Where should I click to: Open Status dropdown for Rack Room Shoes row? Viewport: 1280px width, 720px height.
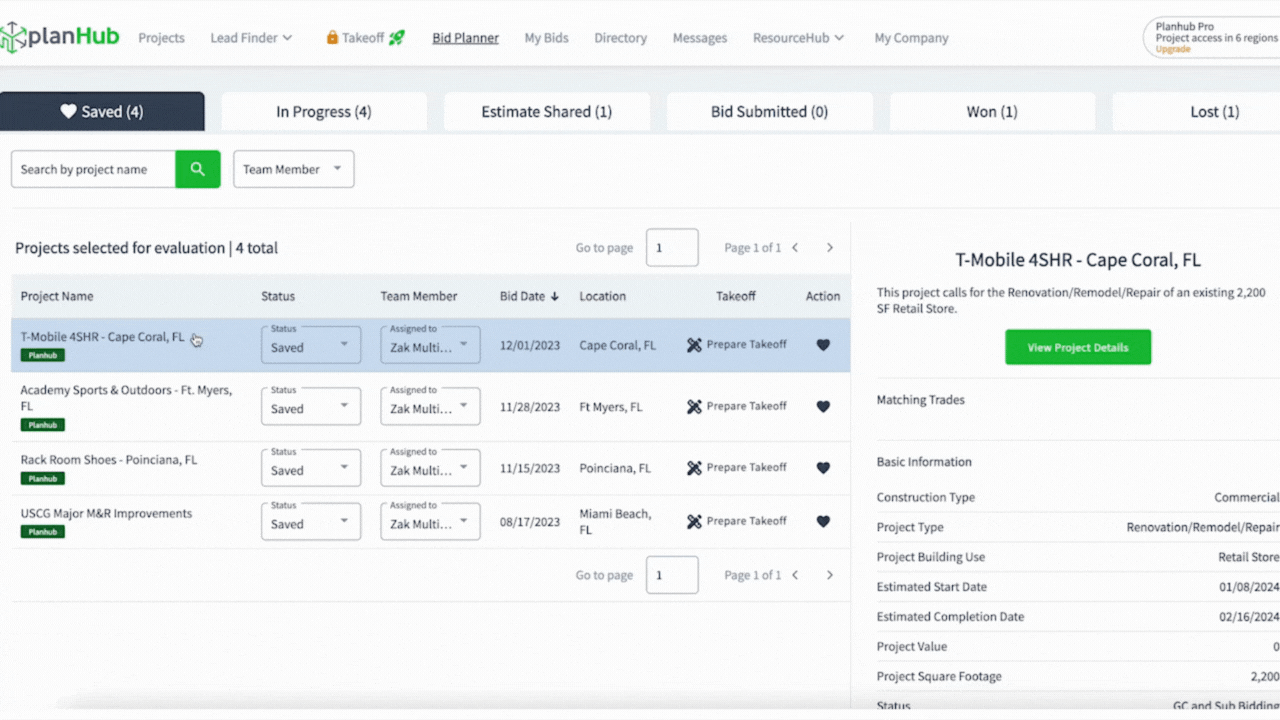point(311,468)
